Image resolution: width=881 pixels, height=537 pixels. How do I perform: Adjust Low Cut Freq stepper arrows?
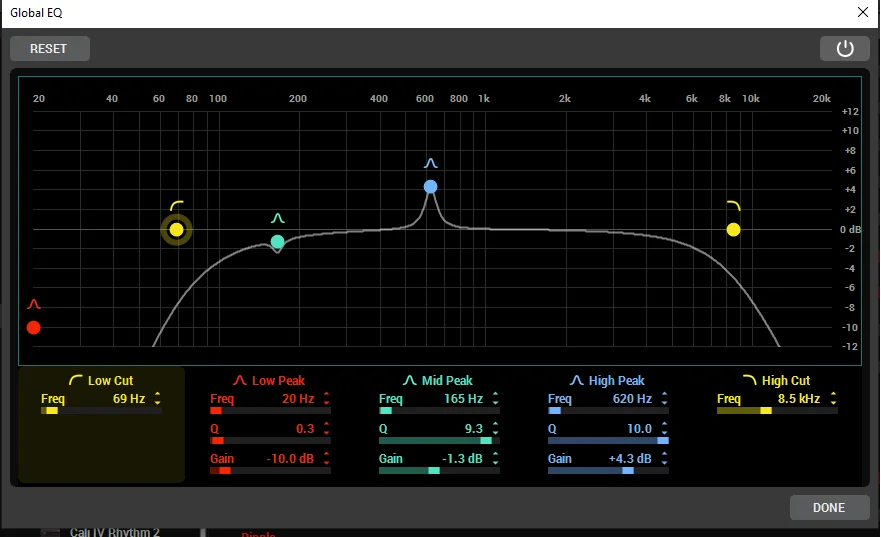pyautogui.click(x=157, y=398)
